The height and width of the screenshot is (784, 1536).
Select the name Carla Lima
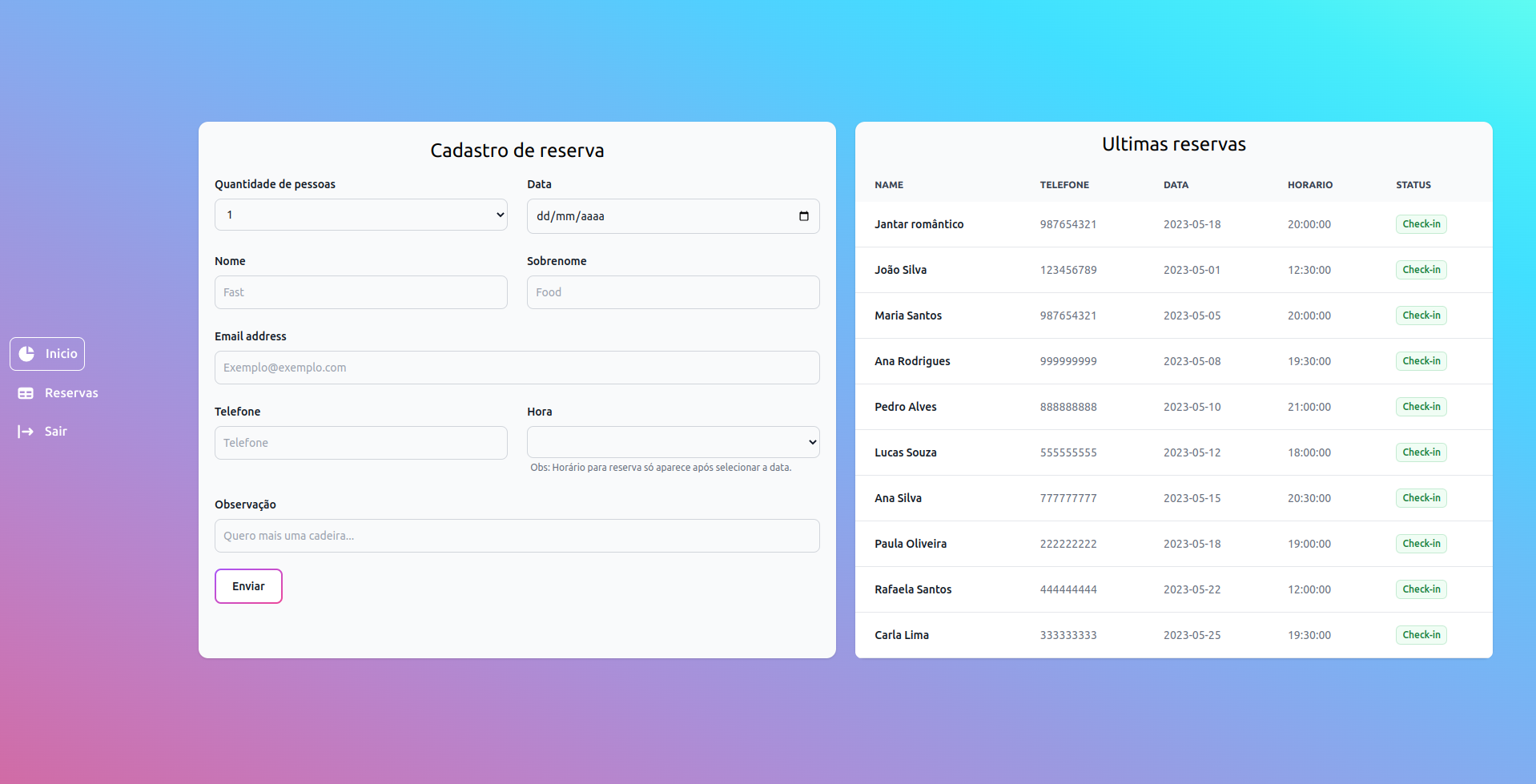pyautogui.click(x=902, y=635)
